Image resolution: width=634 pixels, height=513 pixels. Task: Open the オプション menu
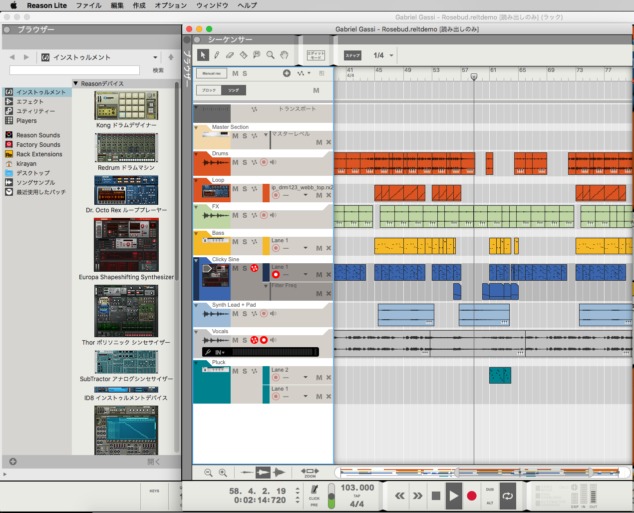171,5
